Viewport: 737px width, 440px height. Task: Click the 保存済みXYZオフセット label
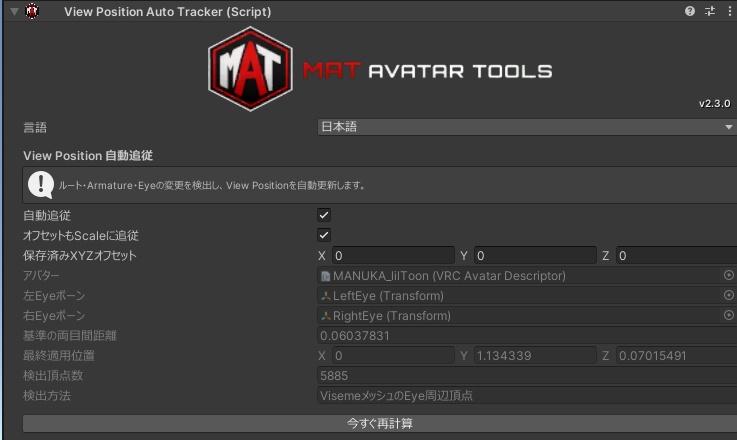(x=80, y=256)
